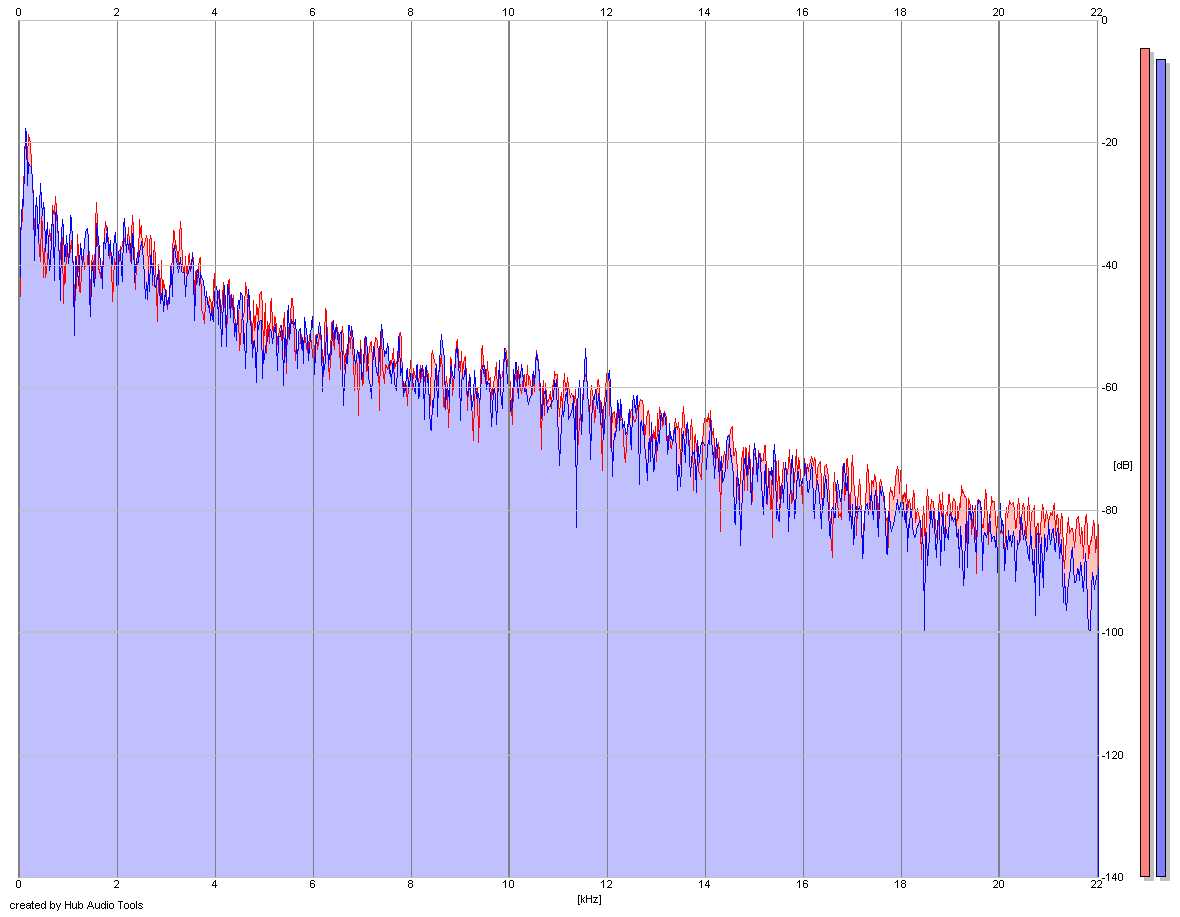Click the -60 dB scale label
1180x917 pixels.
(1109, 387)
